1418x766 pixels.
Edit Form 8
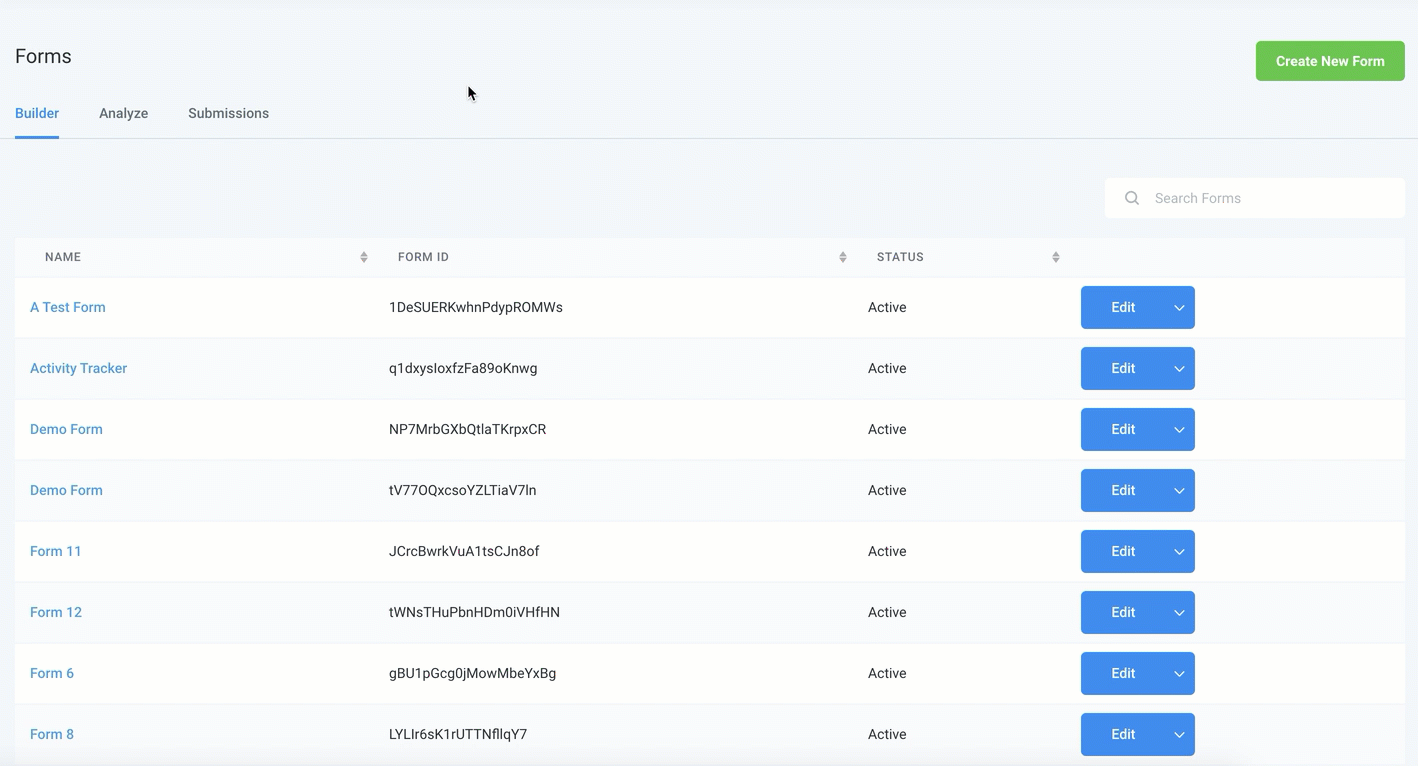pos(1123,734)
